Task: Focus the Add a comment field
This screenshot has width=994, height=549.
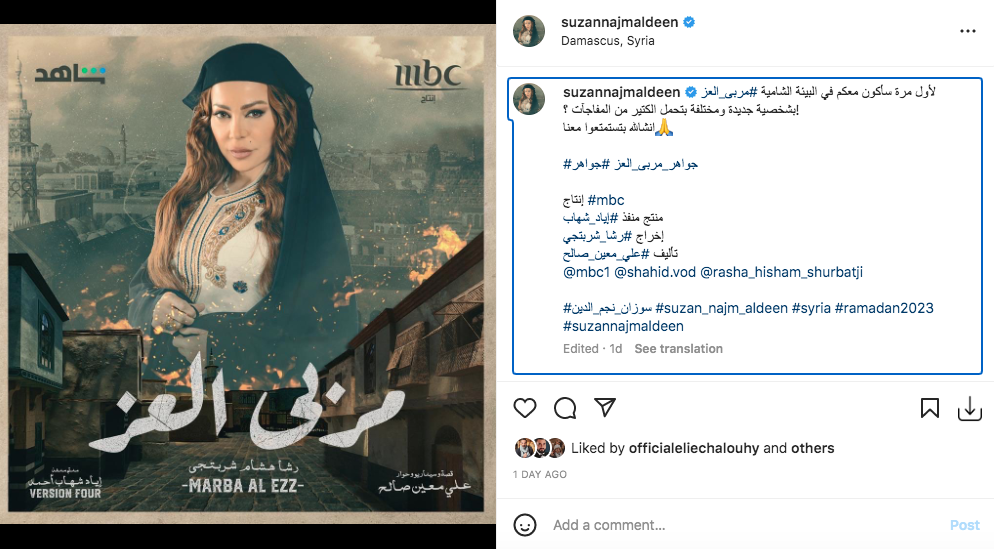Action: pos(745,525)
